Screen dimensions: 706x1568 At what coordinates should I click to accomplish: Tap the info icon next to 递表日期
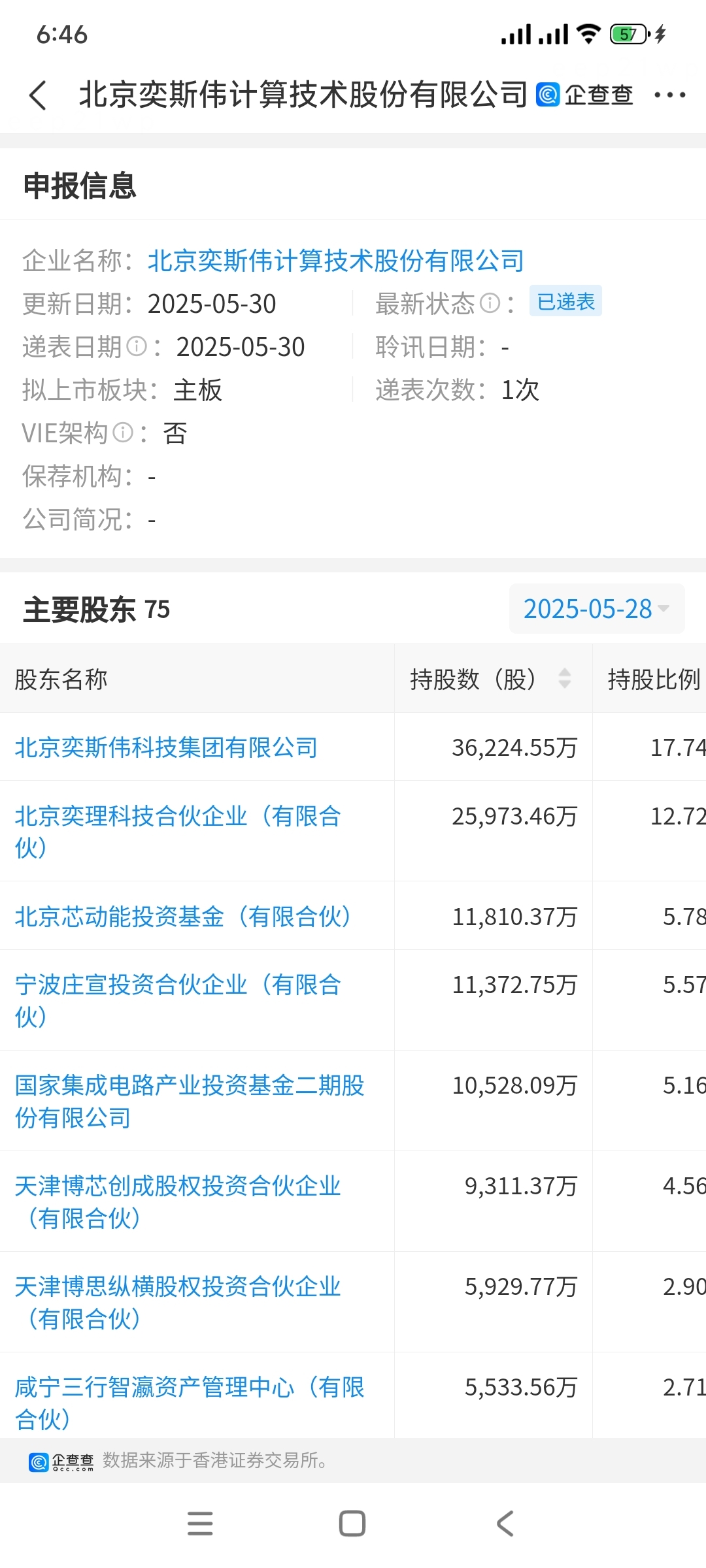pos(136,346)
